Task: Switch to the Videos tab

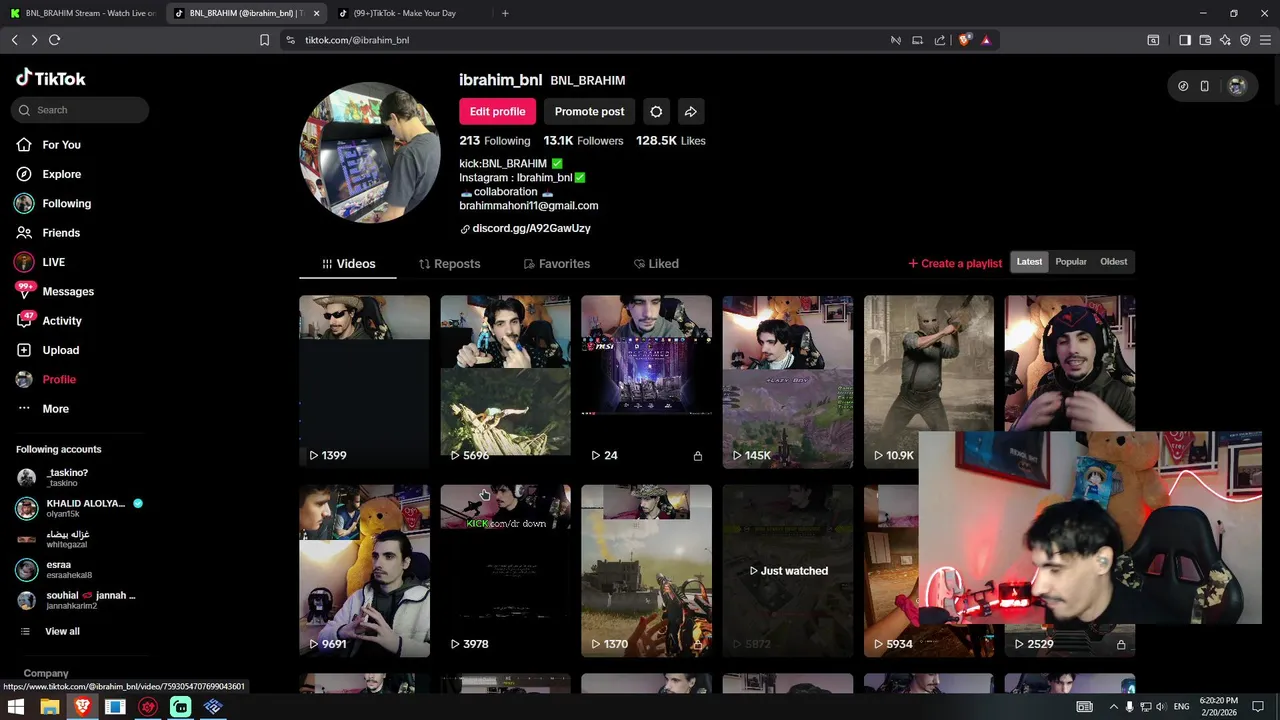Action: [348, 264]
